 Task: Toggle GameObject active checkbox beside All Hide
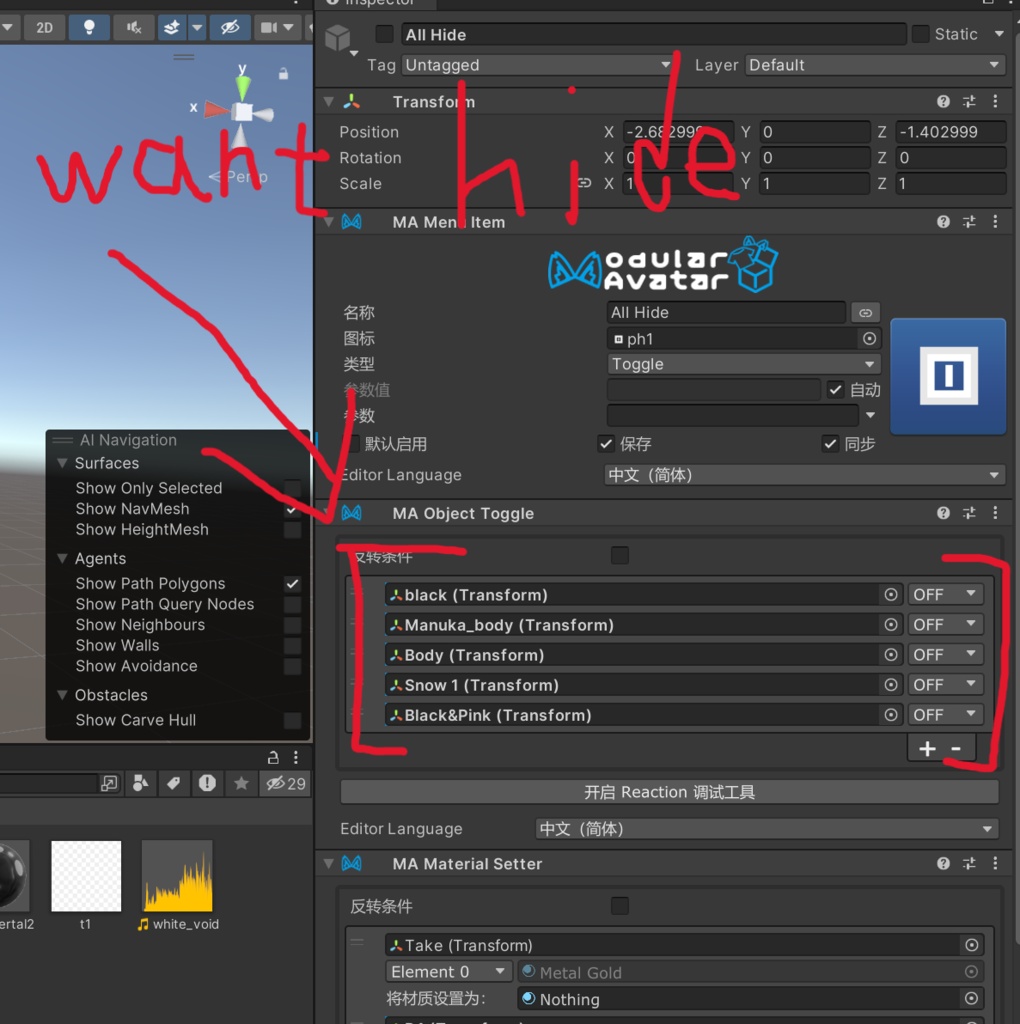point(385,33)
